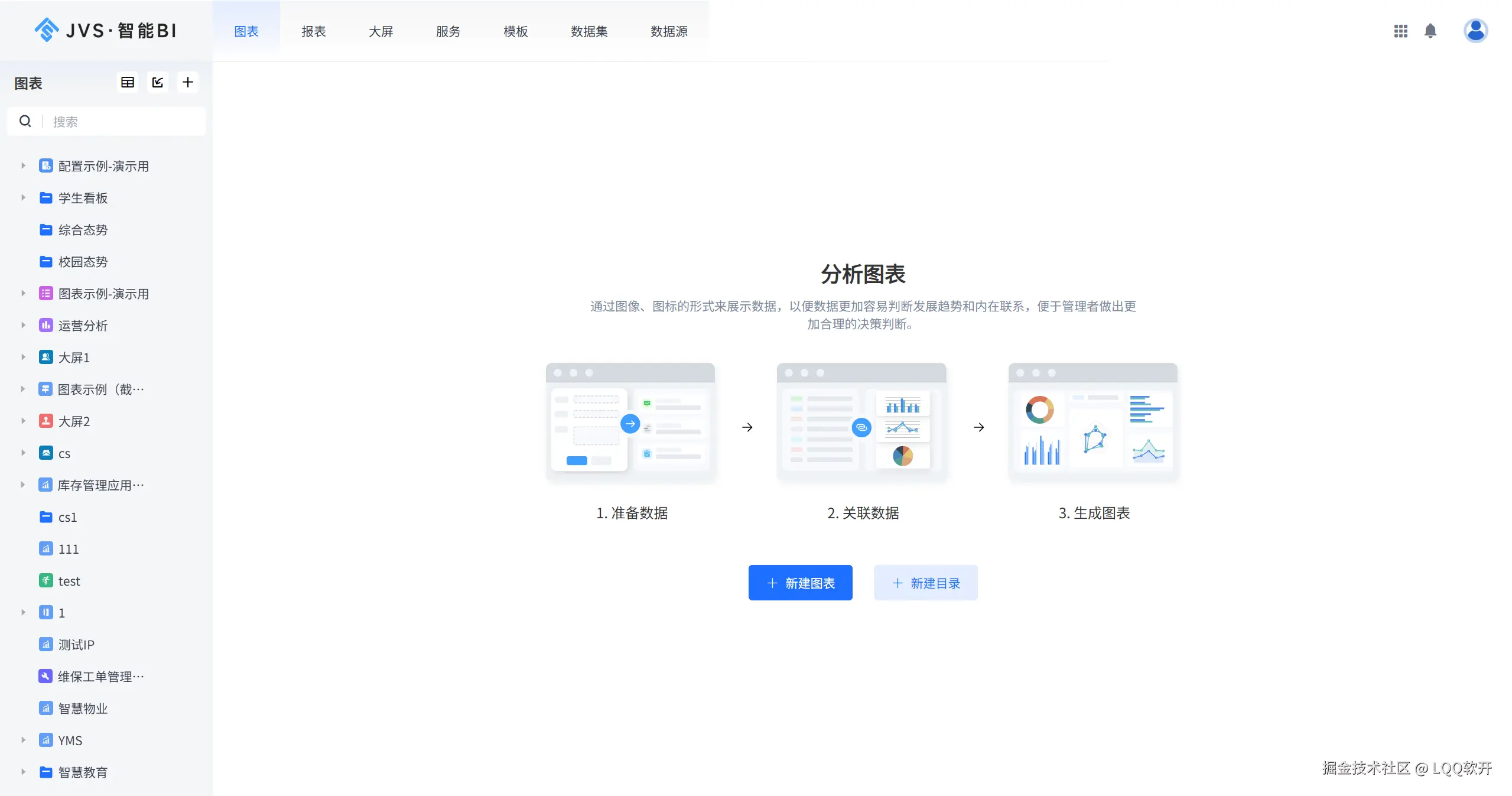Screen dimensions: 1512x796
Task: Switch to the 数据集 tab
Action: (588, 31)
